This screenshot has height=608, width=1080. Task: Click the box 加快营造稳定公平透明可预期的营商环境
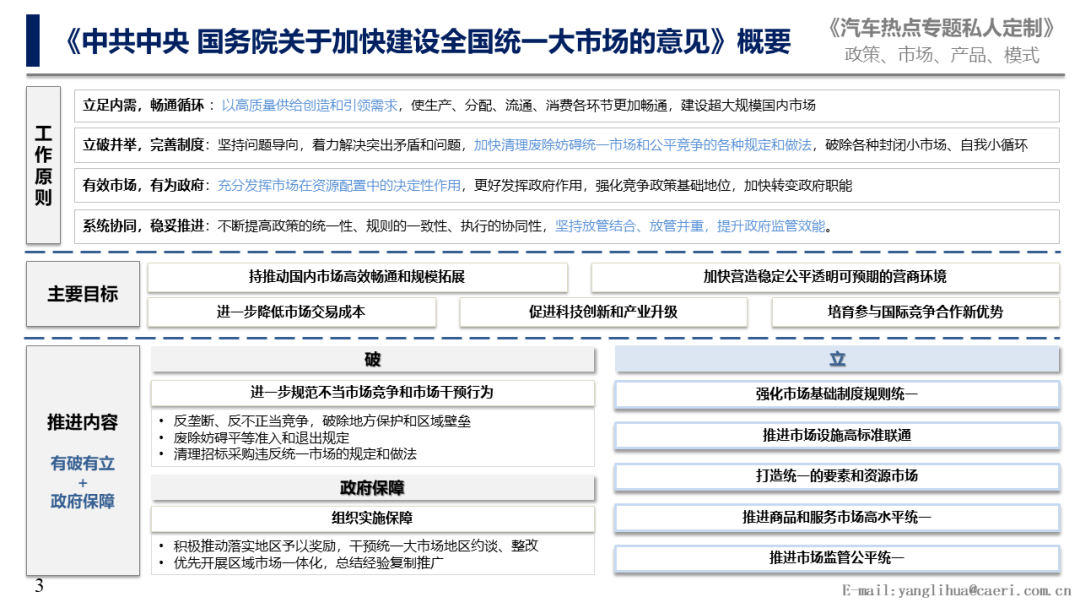tap(824, 277)
